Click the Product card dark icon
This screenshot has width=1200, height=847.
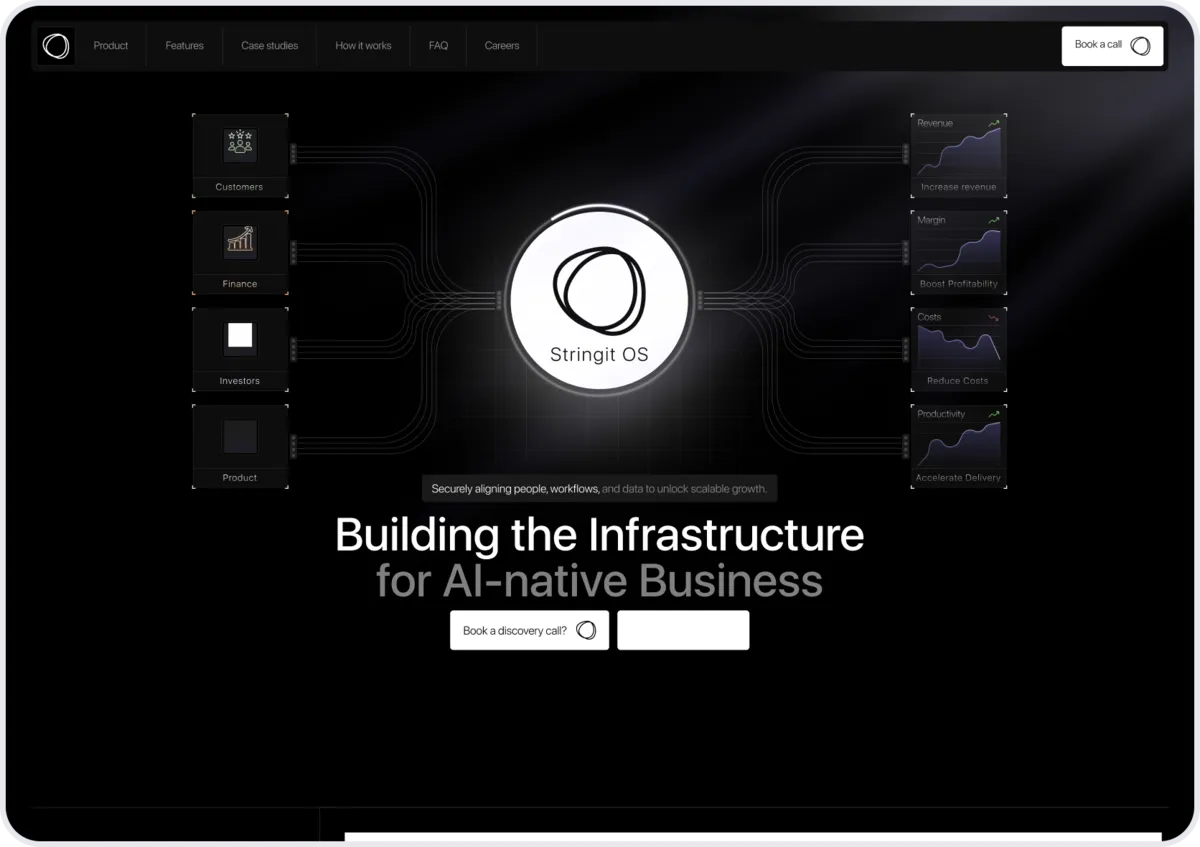pos(240,435)
